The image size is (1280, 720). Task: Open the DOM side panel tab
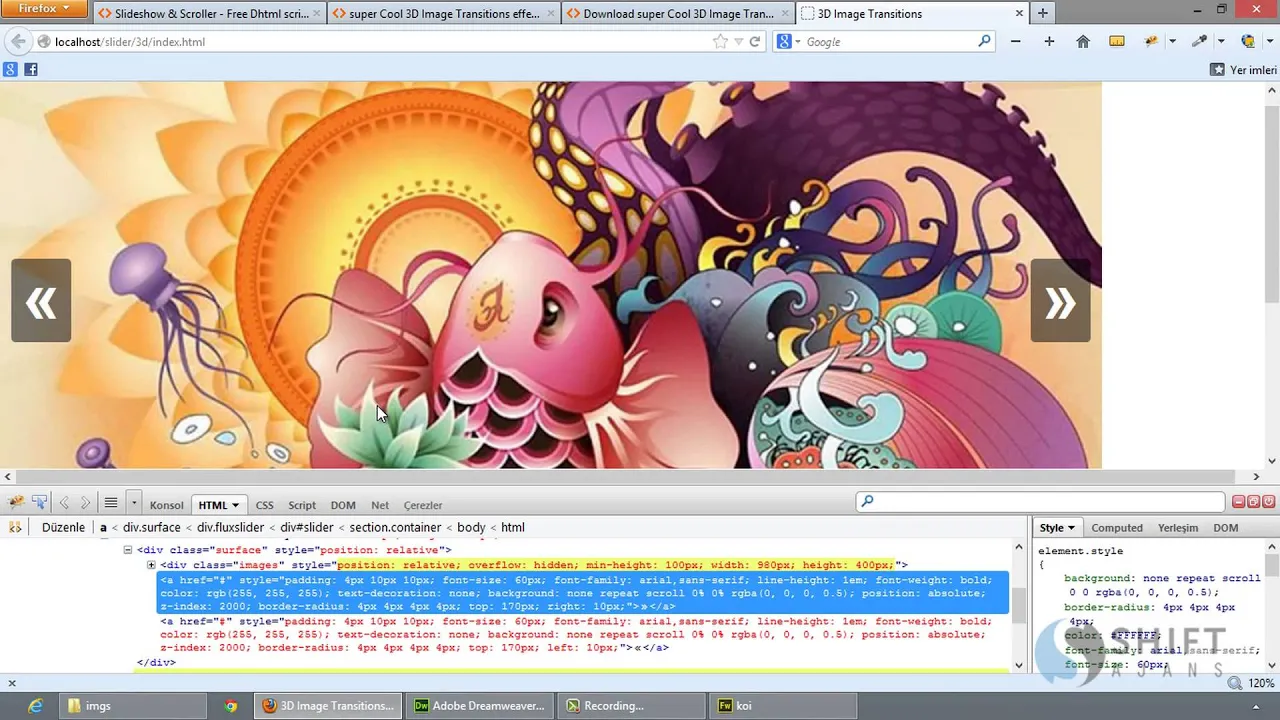[x=1225, y=527]
